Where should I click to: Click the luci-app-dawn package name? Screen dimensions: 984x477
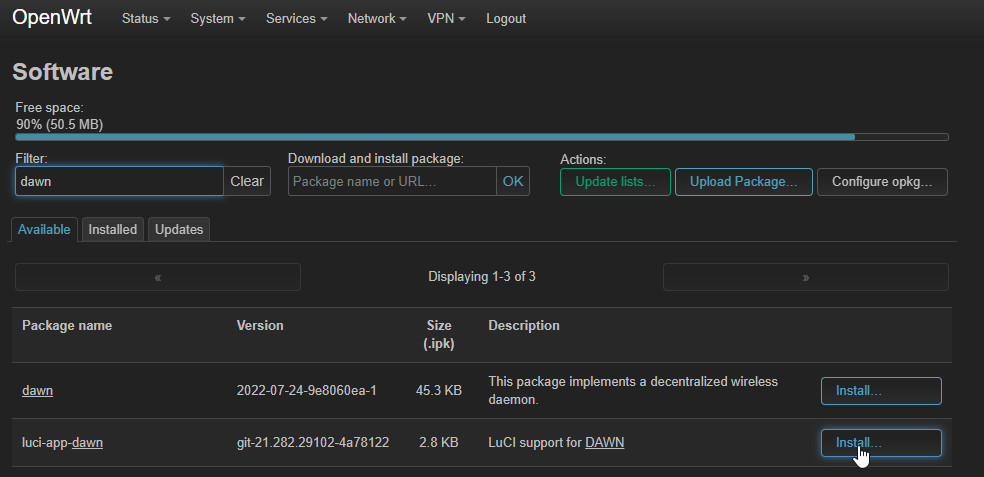pos(62,443)
